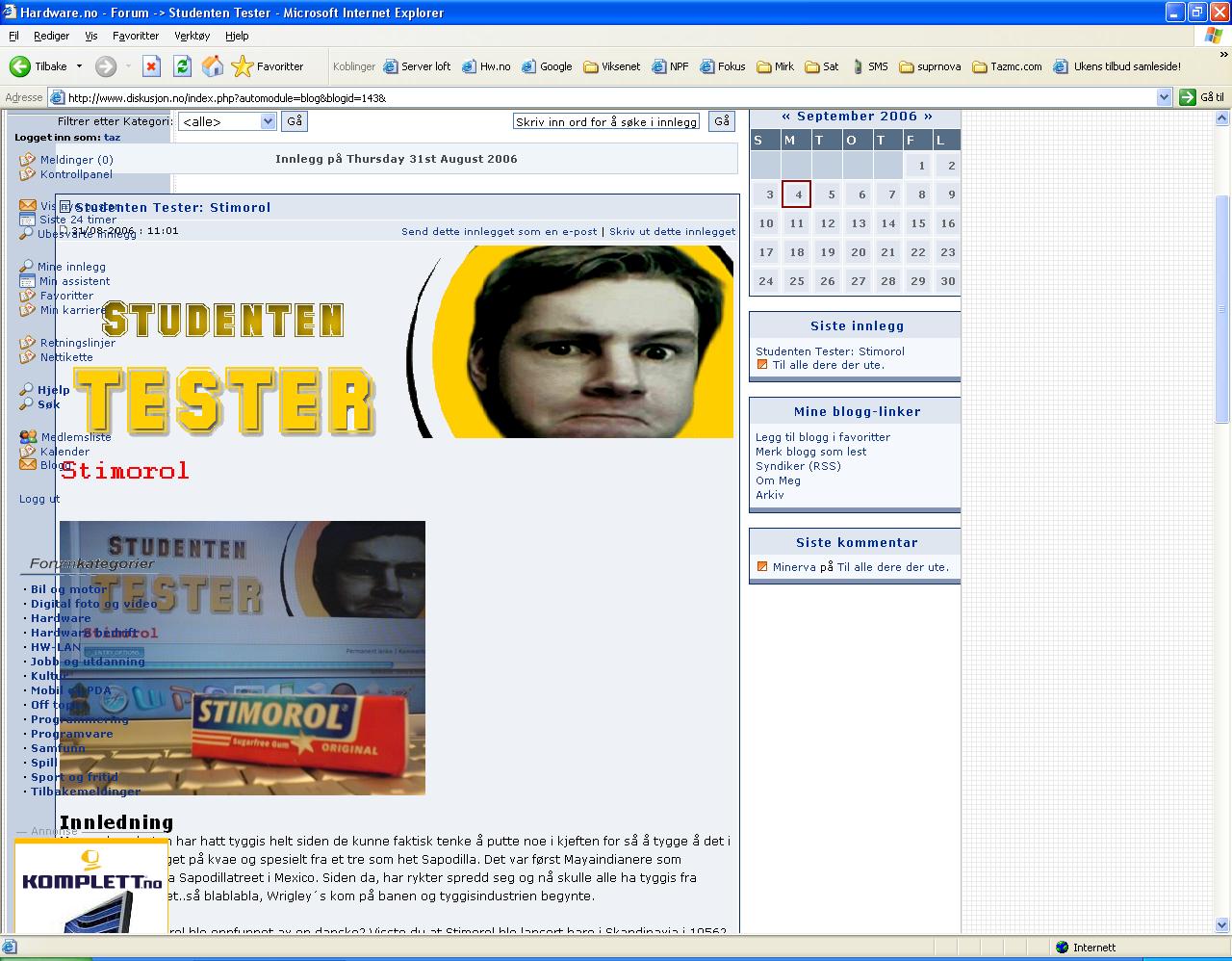This screenshot has height=961, width=1232.
Task: Click the Gå til go button
Action: 1202,97
